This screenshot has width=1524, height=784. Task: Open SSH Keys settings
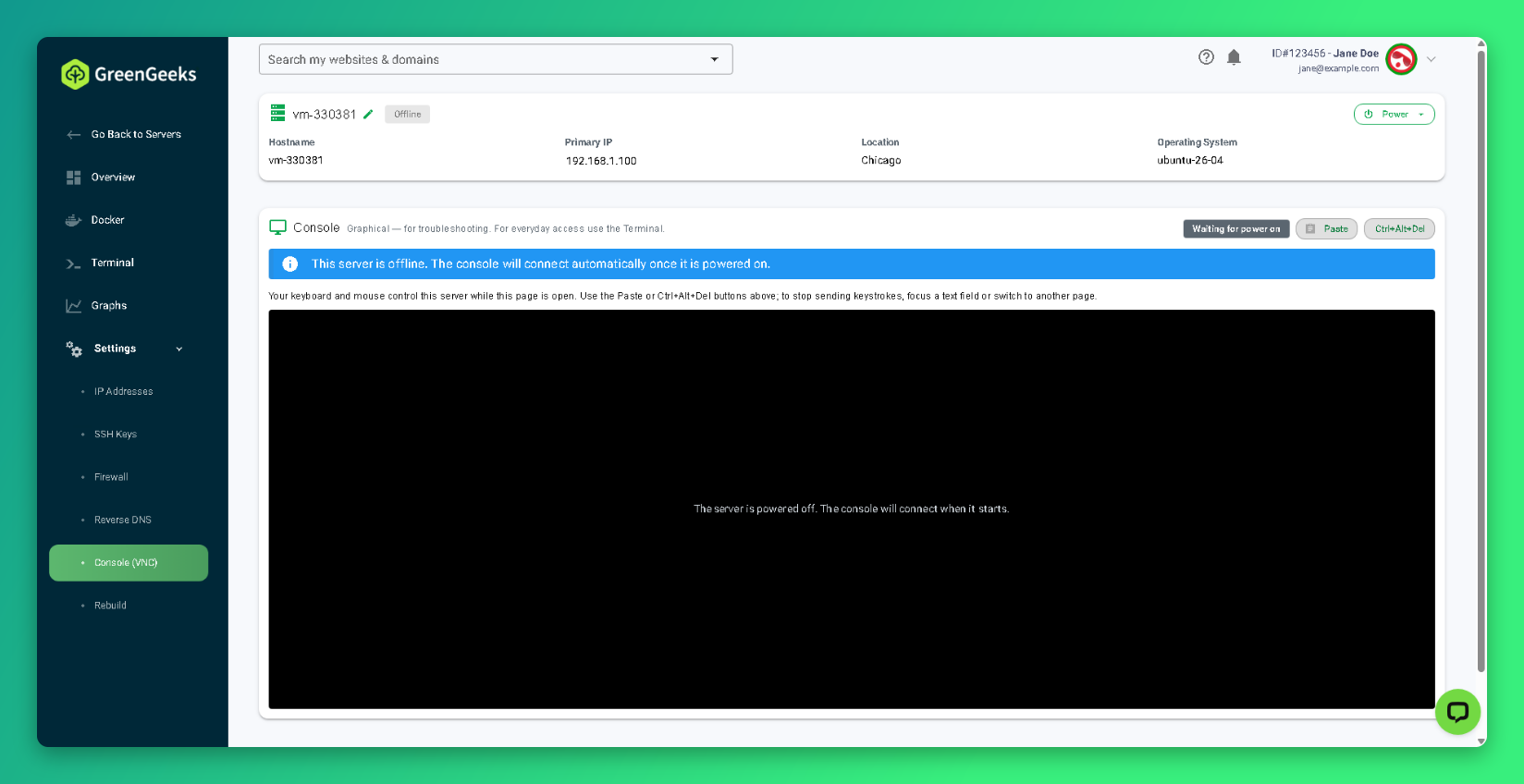(115, 435)
